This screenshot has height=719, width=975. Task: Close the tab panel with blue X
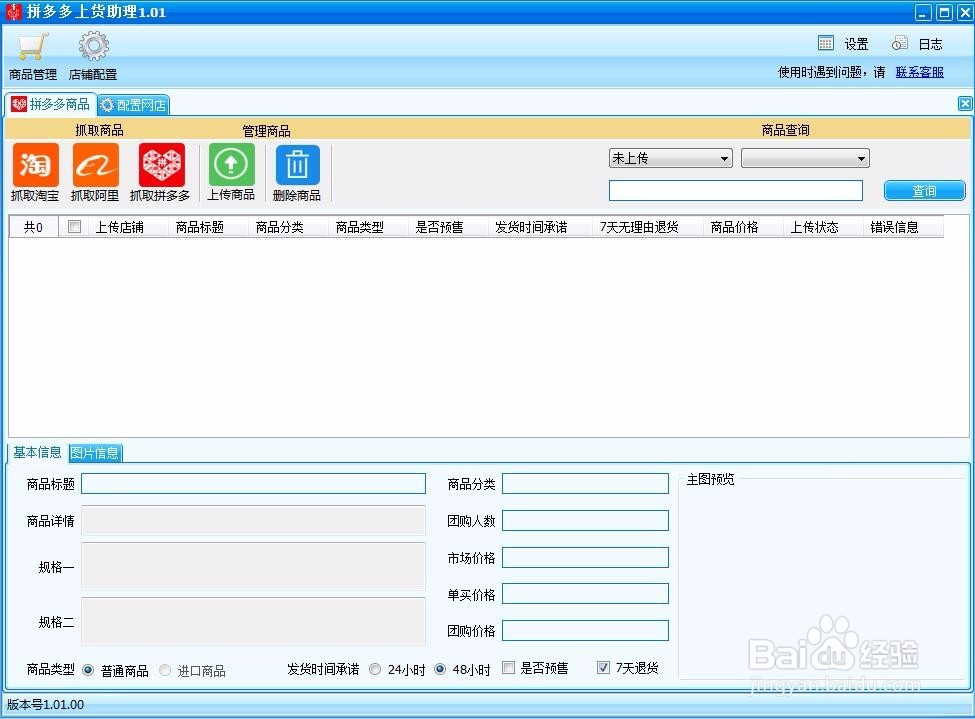click(x=964, y=104)
